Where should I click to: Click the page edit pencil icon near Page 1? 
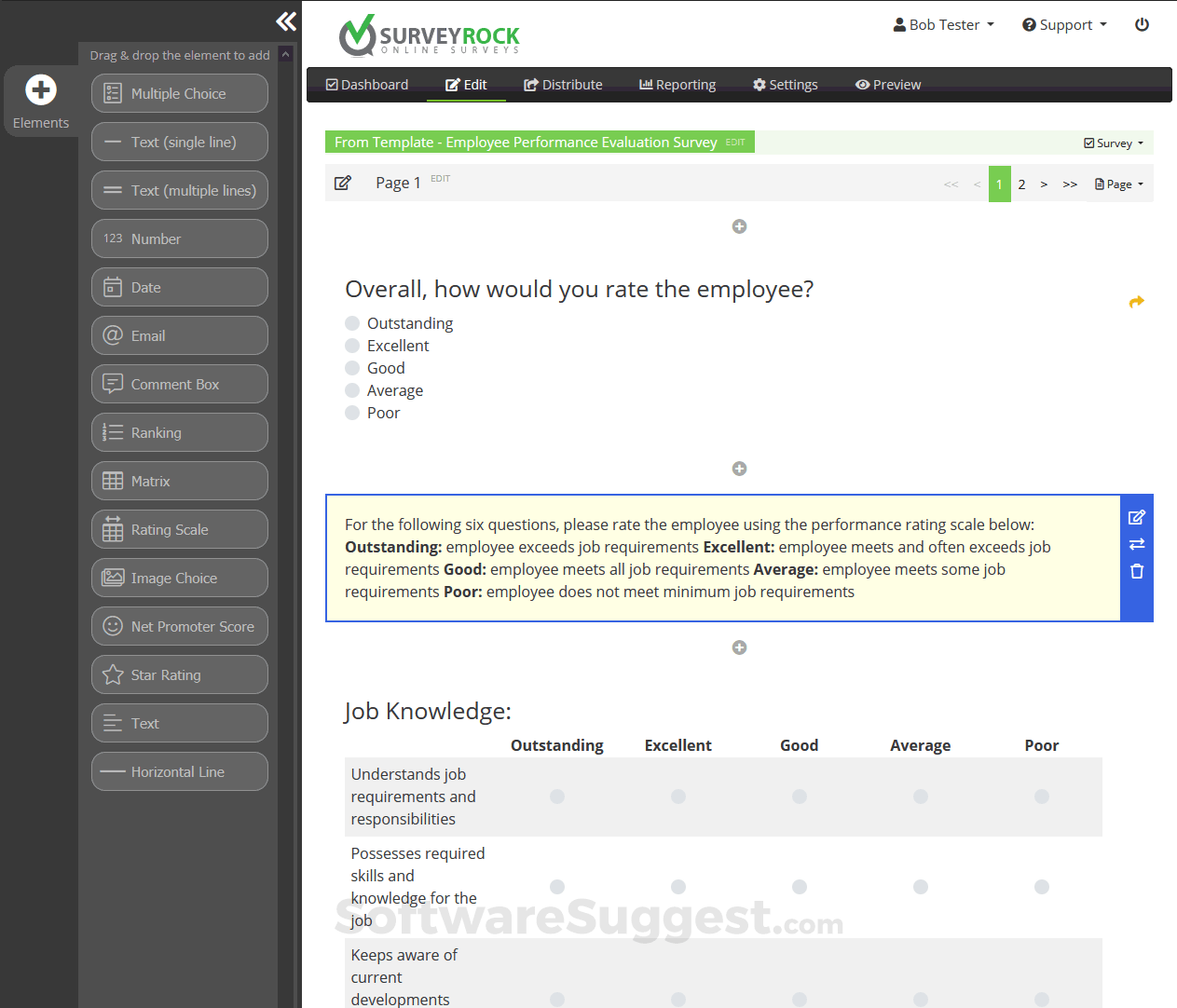coord(342,183)
